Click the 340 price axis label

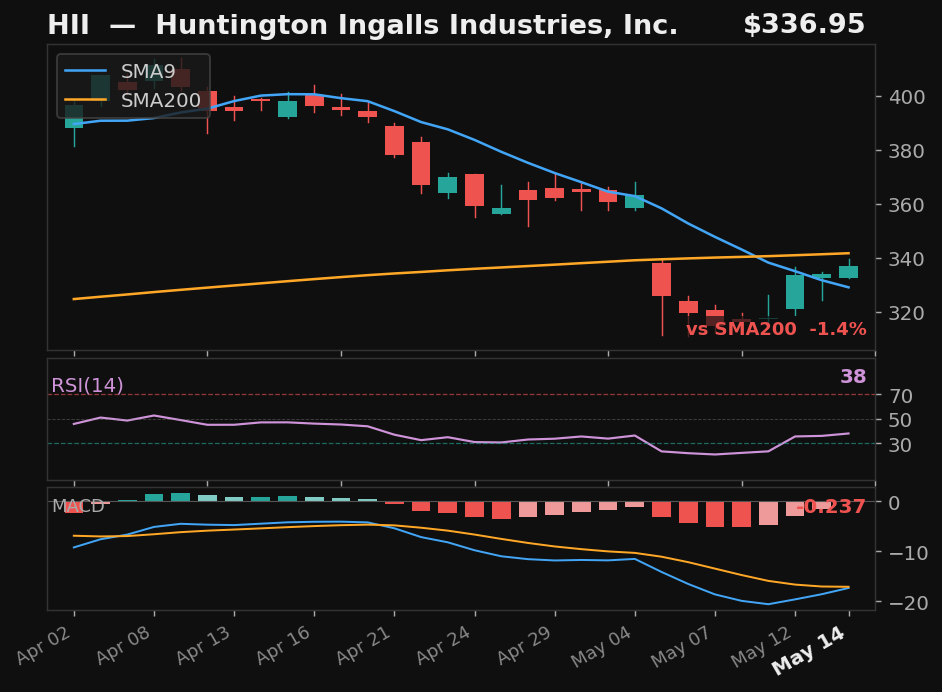(907, 259)
